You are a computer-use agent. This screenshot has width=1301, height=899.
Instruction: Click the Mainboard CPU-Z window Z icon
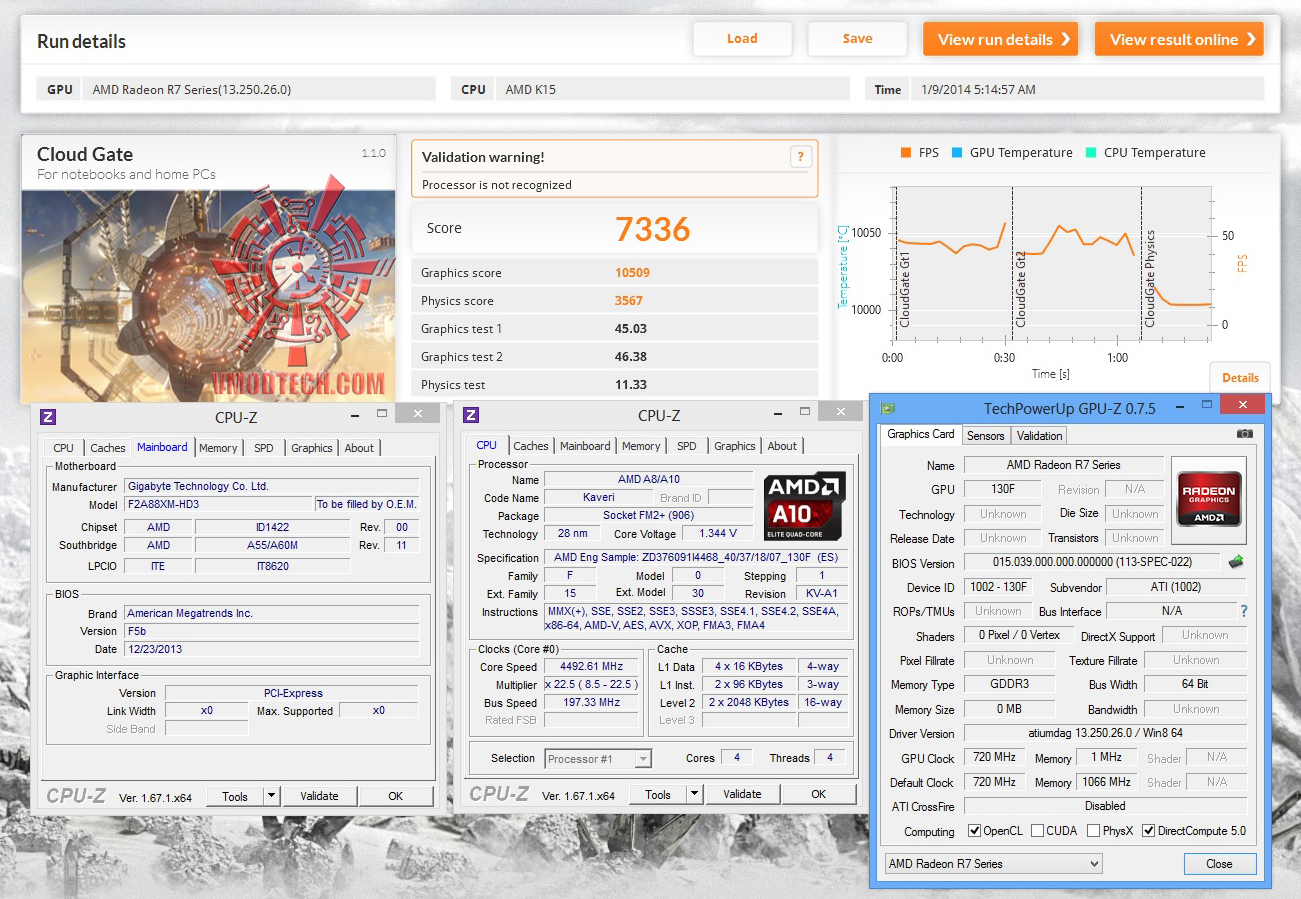tap(48, 417)
